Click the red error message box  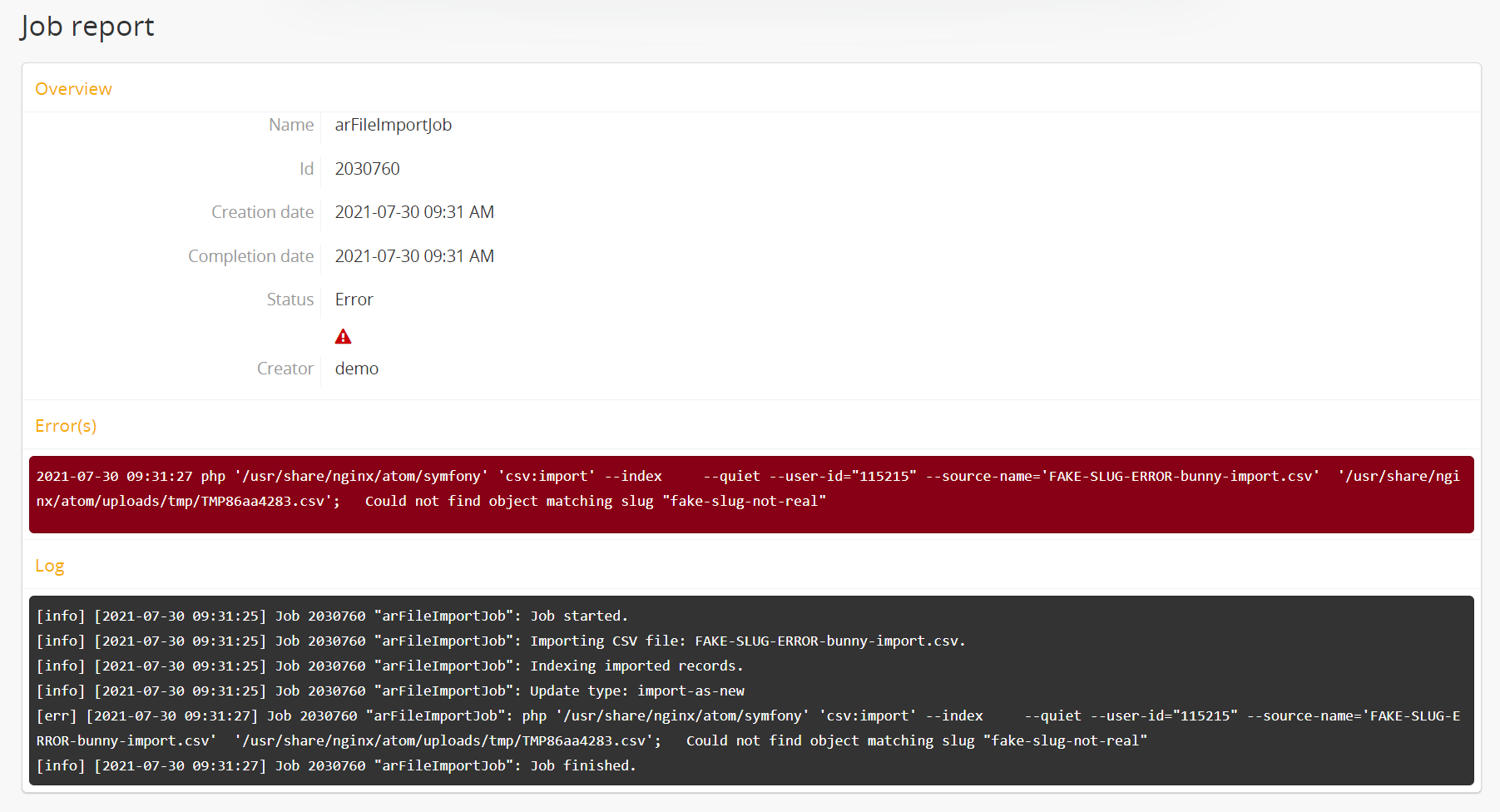750,494
